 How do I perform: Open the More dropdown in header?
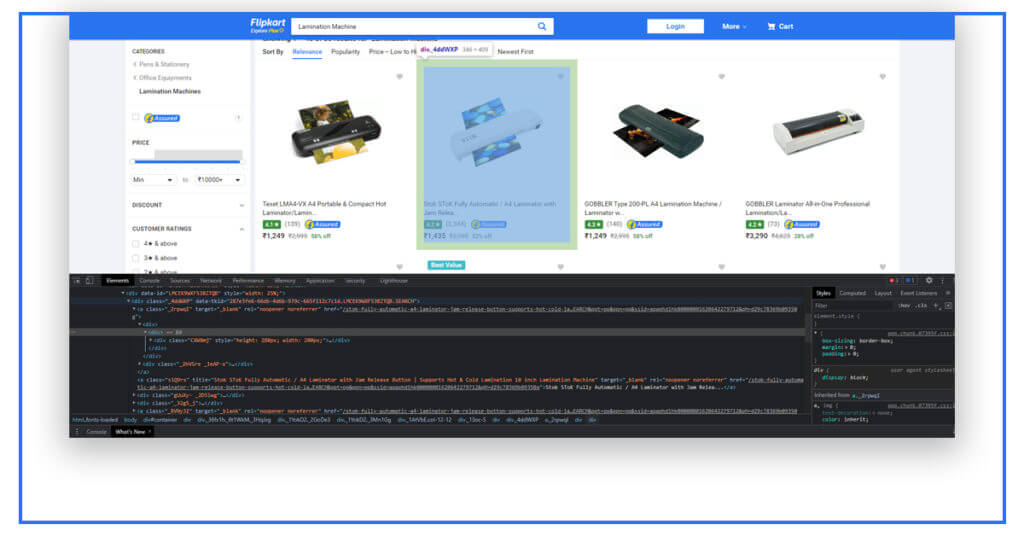[x=733, y=26]
